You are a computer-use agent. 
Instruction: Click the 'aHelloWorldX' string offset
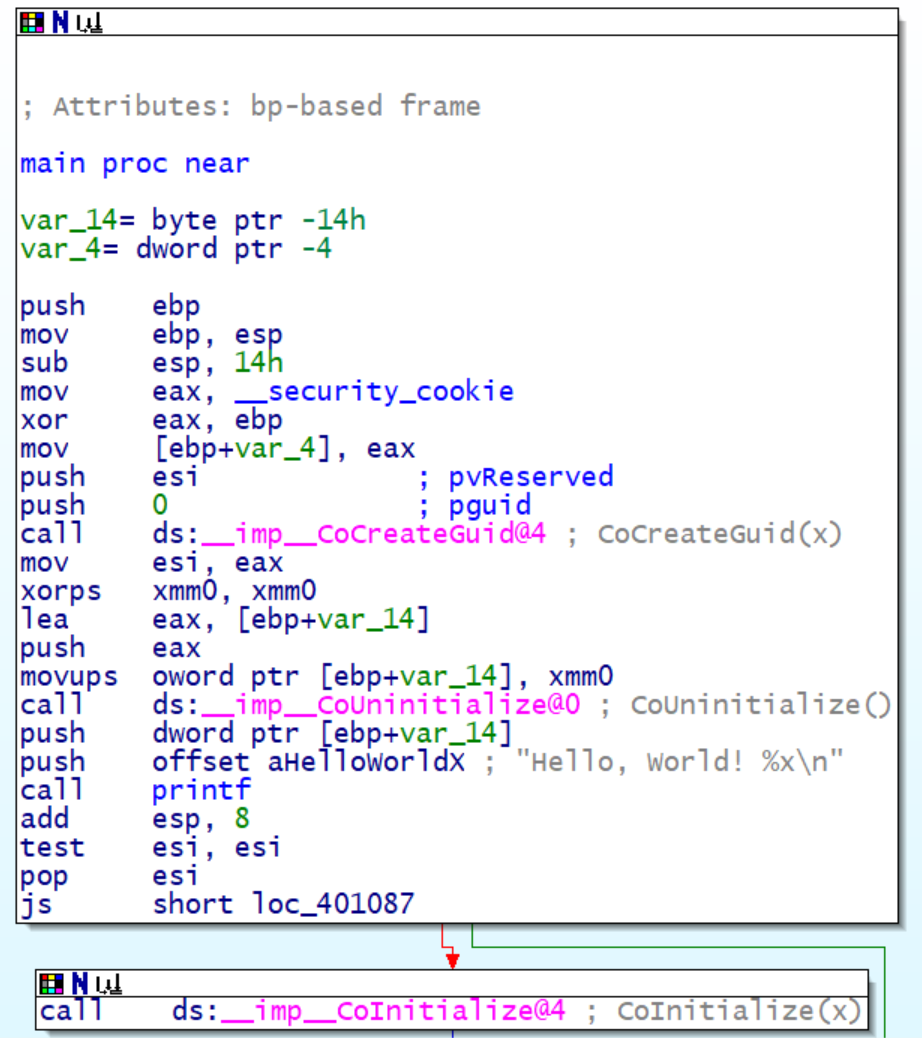click(x=366, y=762)
